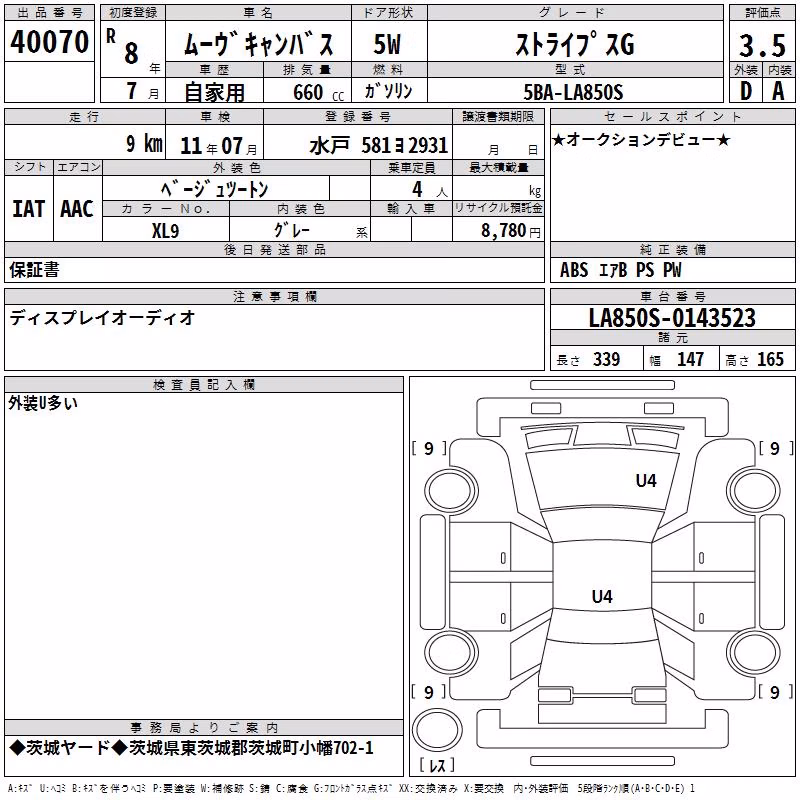The width and height of the screenshot is (800, 800).
Task: Click the equipment list ABS エアB PS PW
Action: 620,270
